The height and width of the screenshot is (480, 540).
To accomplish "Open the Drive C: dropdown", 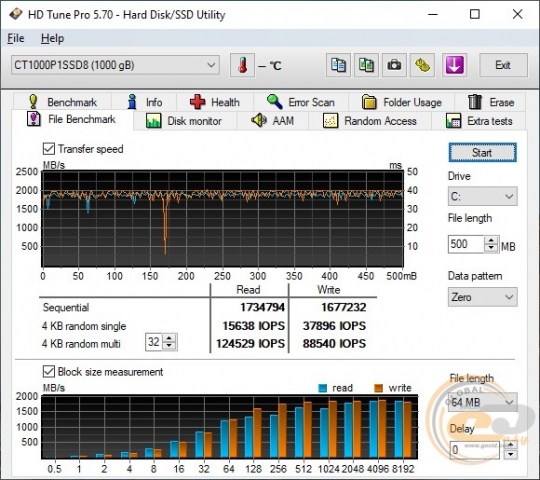I will (482, 196).
